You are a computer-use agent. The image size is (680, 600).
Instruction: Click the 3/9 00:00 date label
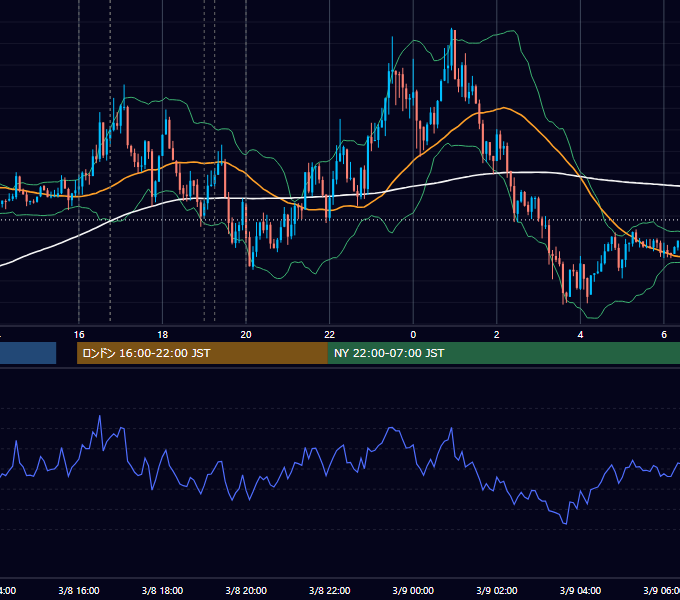point(413,590)
